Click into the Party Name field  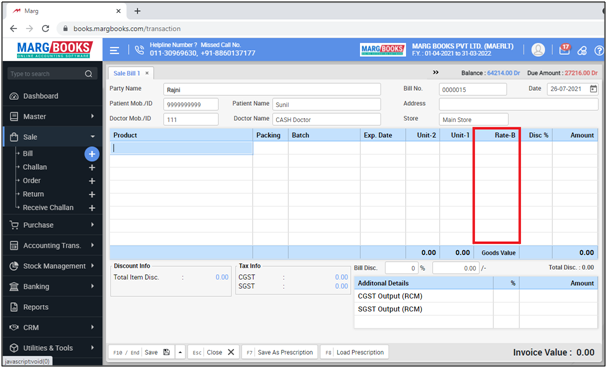point(272,90)
